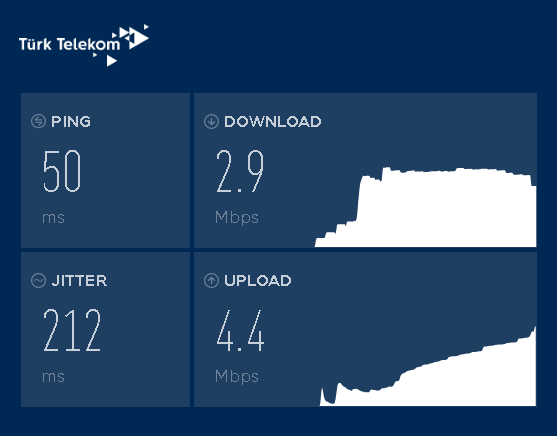The height and width of the screenshot is (436, 557).
Task: Click the ping arrows icon
Action: (38, 121)
